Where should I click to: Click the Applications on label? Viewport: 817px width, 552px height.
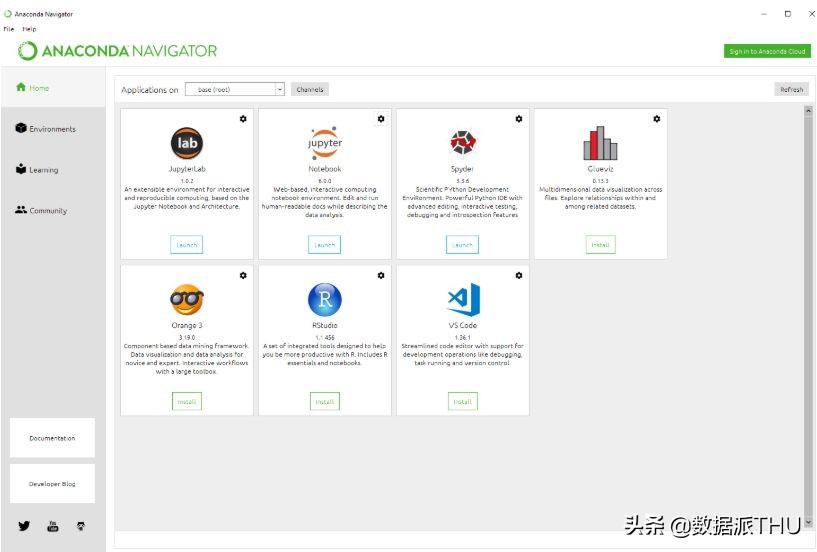point(150,90)
